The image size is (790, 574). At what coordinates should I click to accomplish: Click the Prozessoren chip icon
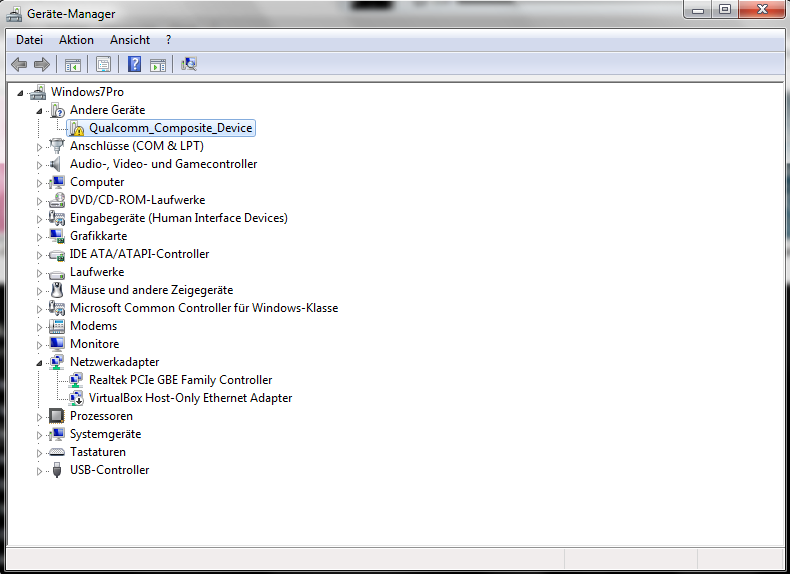[57, 416]
